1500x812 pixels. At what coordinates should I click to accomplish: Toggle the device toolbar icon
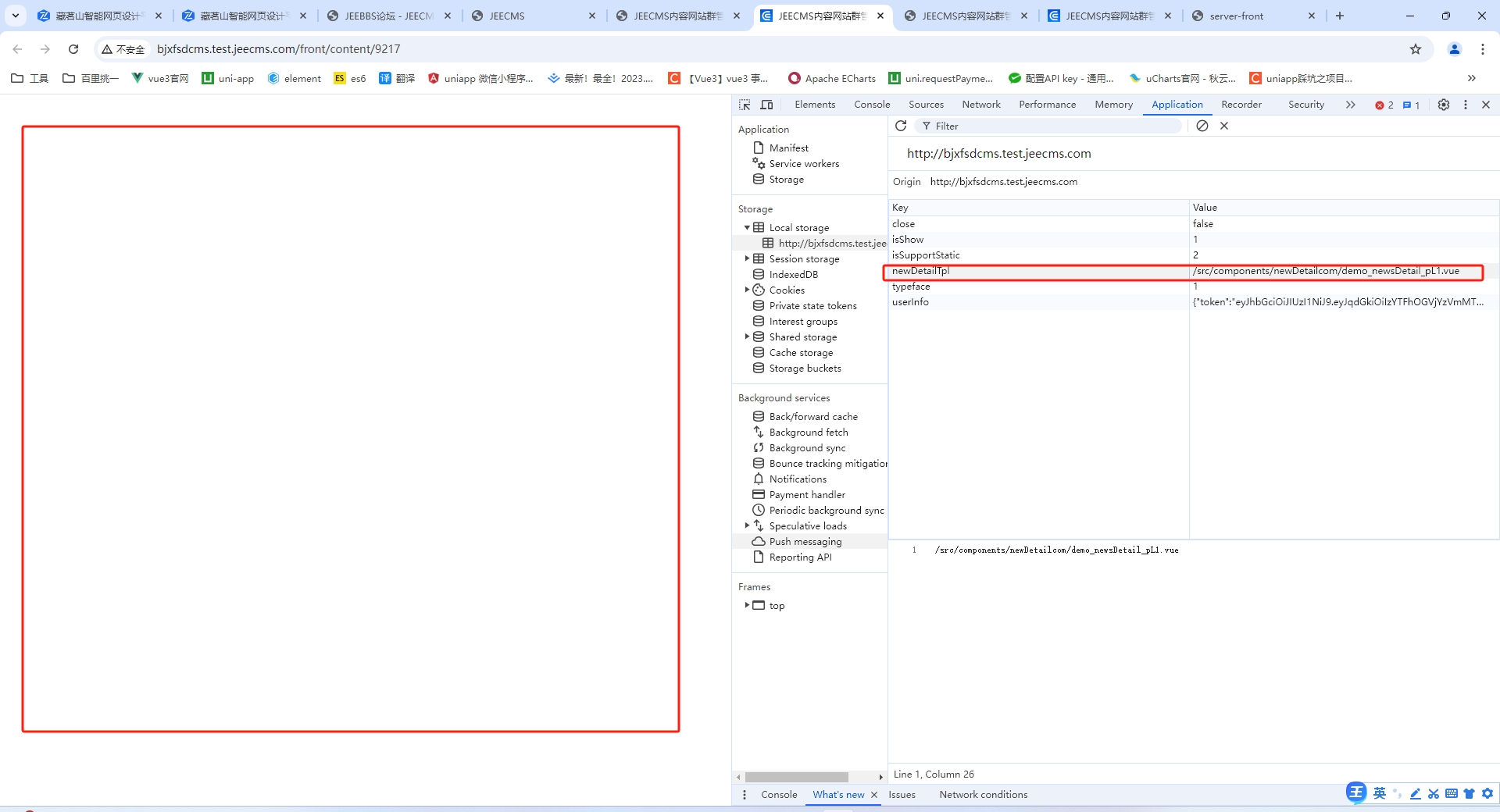pos(767,105)
